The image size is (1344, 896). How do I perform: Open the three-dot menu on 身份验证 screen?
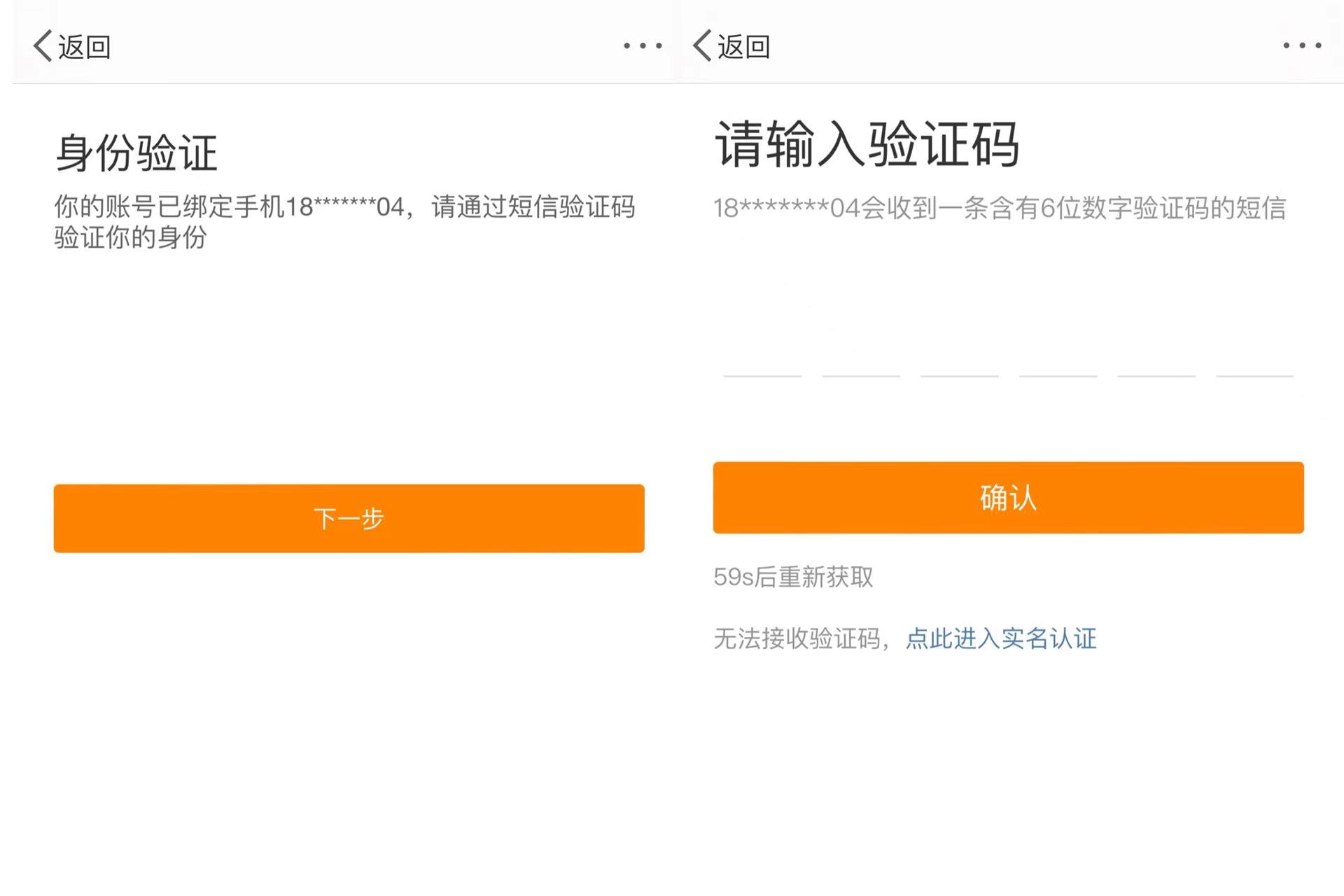tap(643, 46)
